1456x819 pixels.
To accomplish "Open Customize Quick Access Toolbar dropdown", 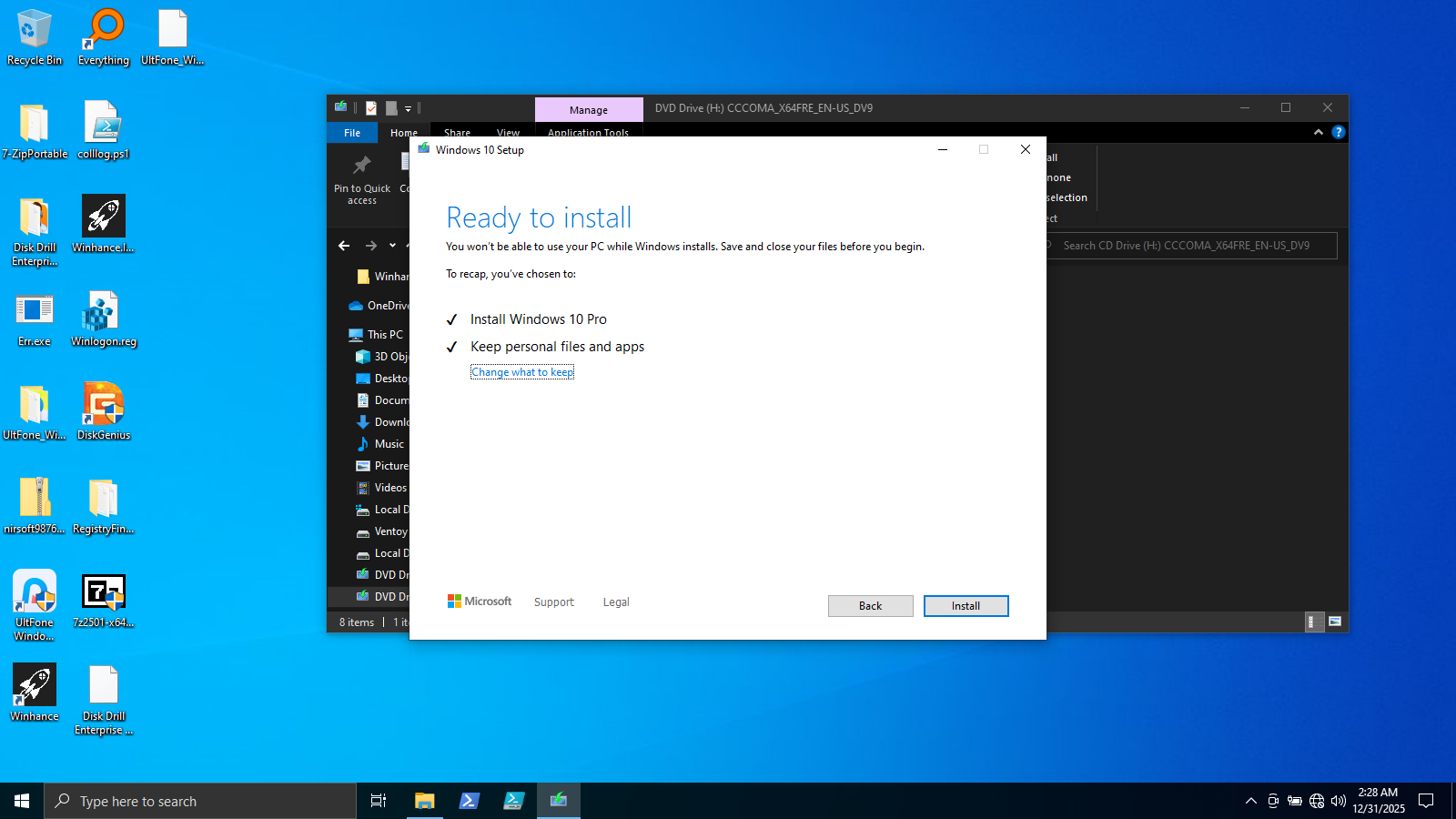I will [x=408, y=108].
